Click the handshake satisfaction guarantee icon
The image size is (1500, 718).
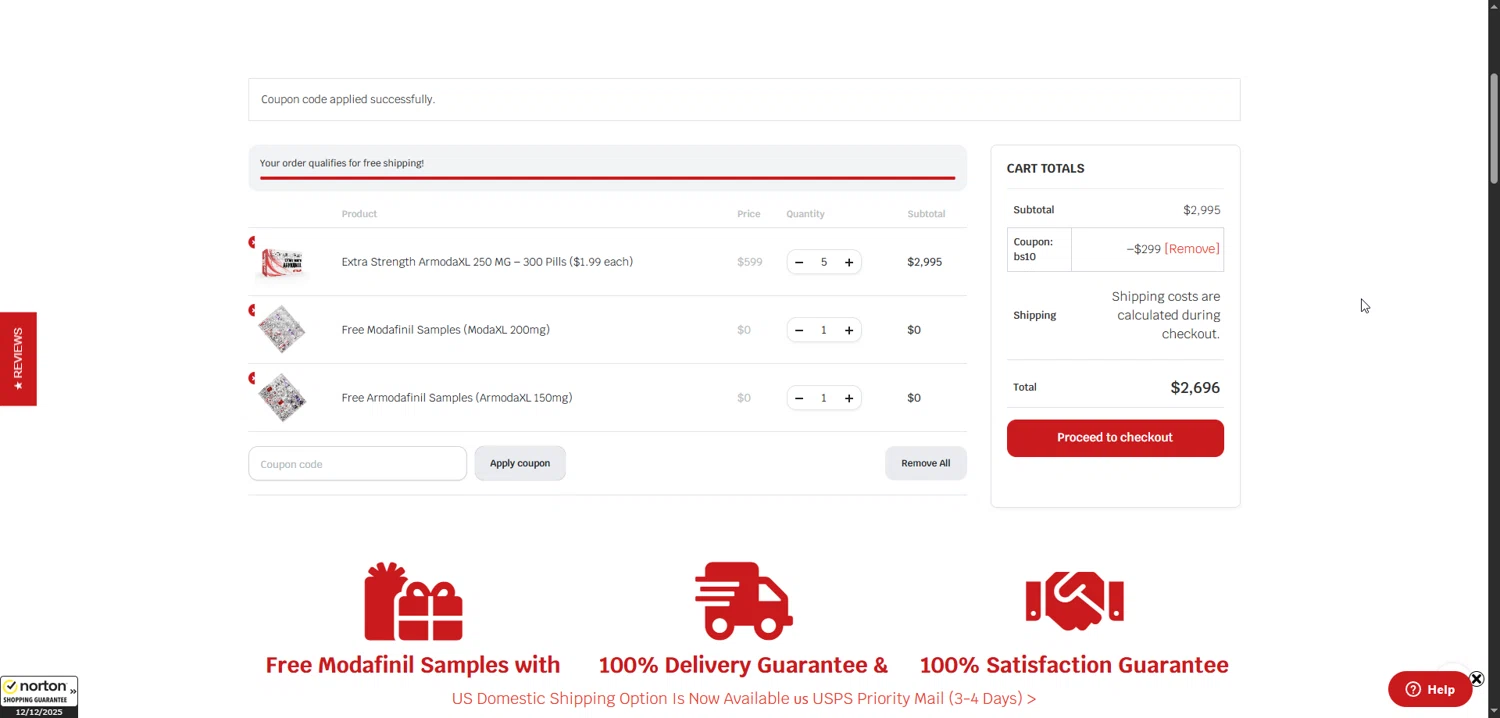[x=1074, y=601]
